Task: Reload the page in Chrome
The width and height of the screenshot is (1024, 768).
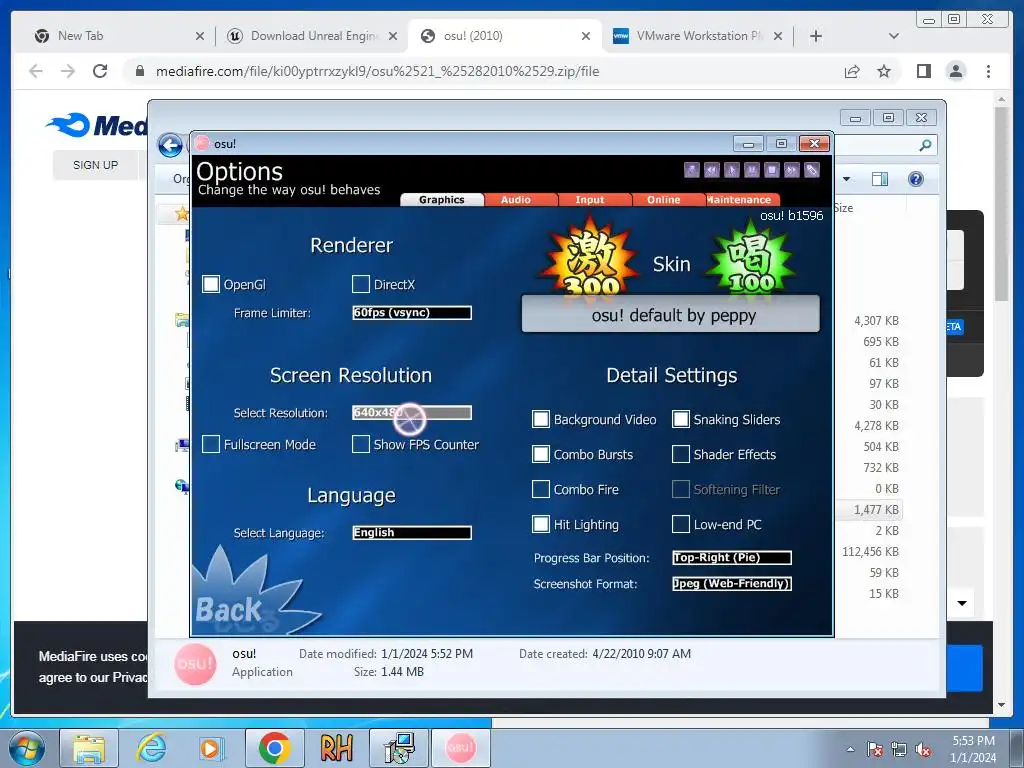Action: [100, 71]
